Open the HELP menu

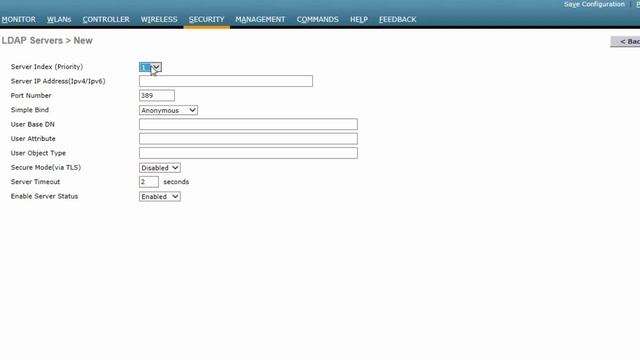(359, 19)
